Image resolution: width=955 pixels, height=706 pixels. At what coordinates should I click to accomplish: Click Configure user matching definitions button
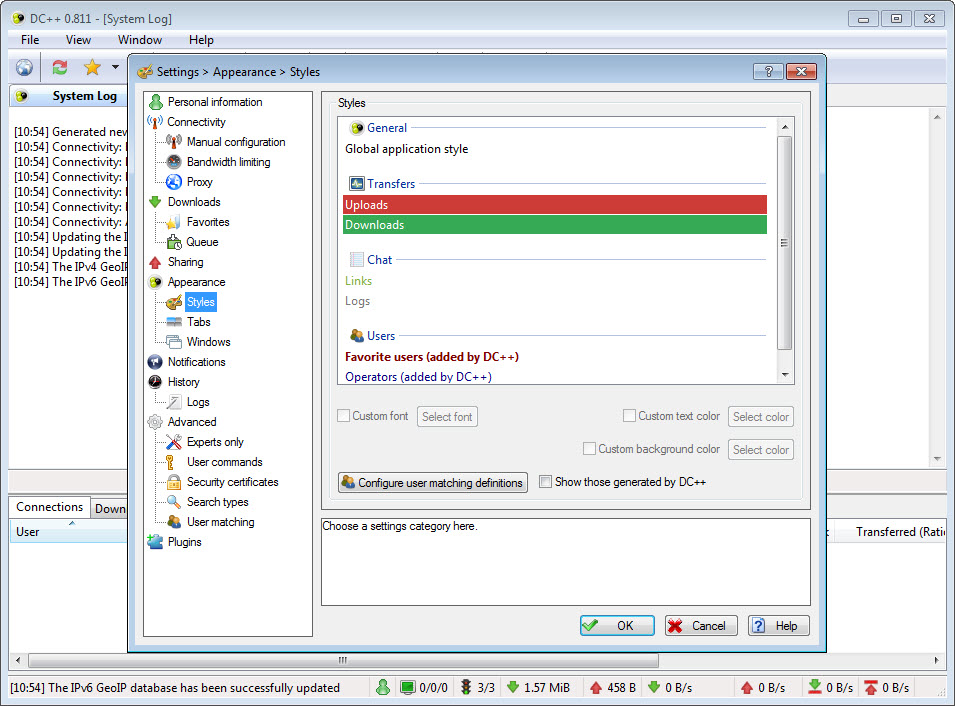433,482
